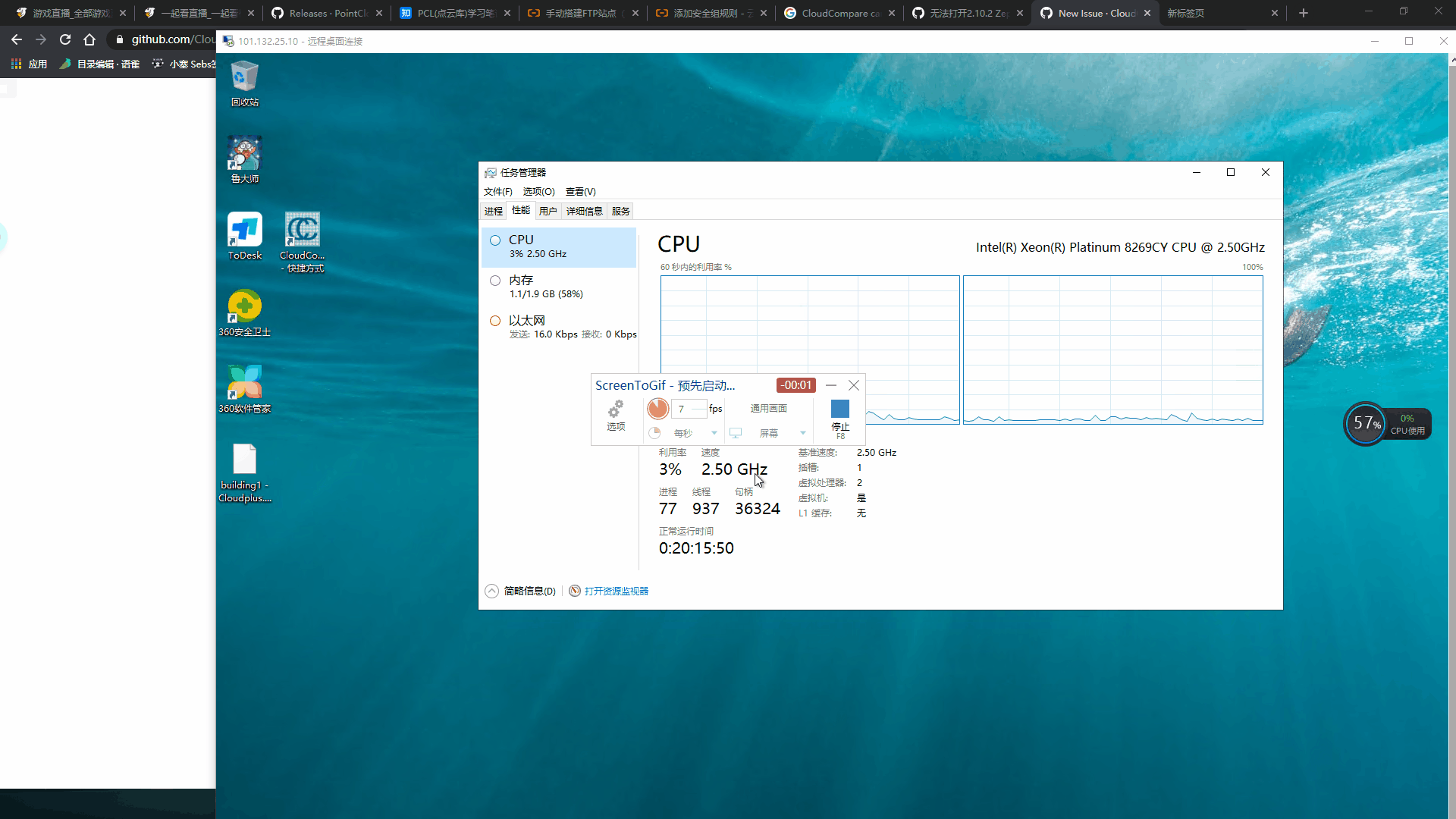Click the Chrome reload page icon
Image resolution: width=1456 pixels, height=819 pixels.
click(x=65, y=39)
